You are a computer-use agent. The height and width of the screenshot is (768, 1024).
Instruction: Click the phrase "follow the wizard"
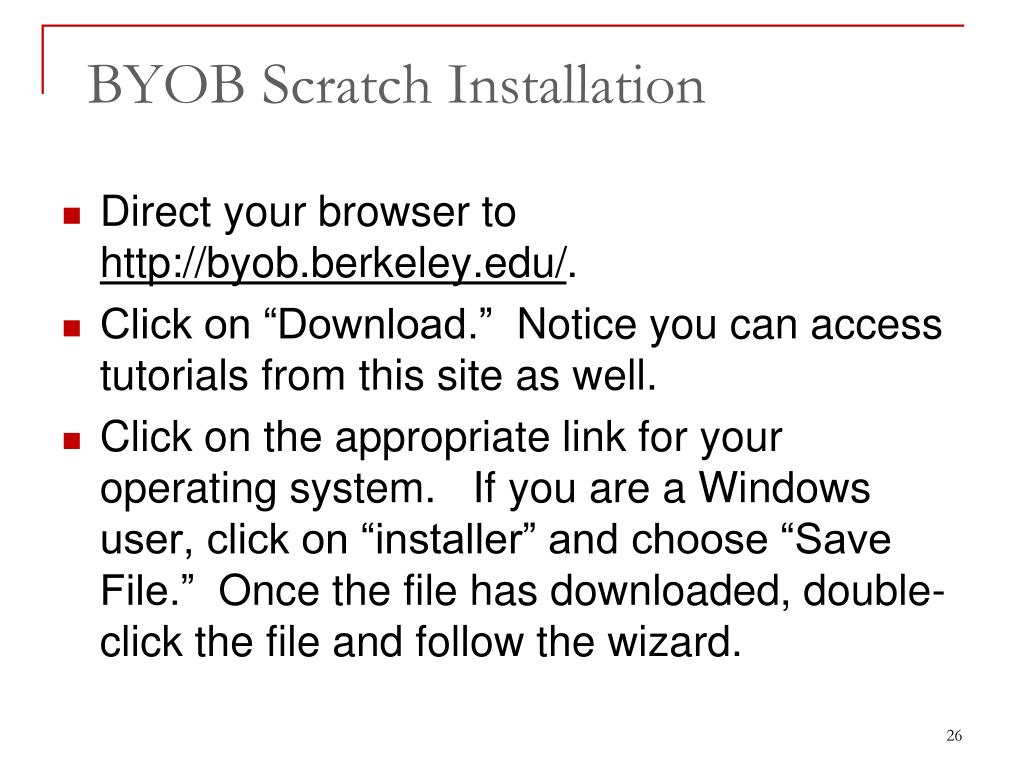pyautogui.click(x=579, y=641)
